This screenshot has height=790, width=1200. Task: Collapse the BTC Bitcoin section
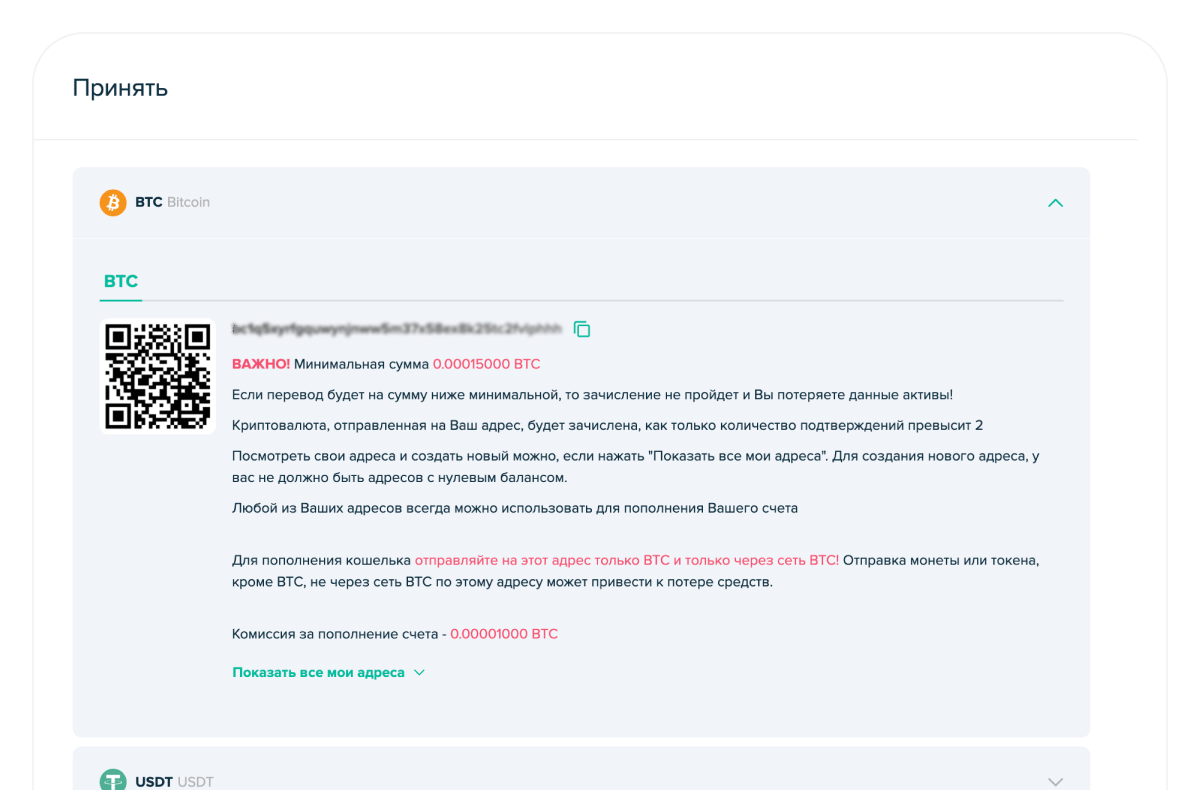click(1055, 203)
